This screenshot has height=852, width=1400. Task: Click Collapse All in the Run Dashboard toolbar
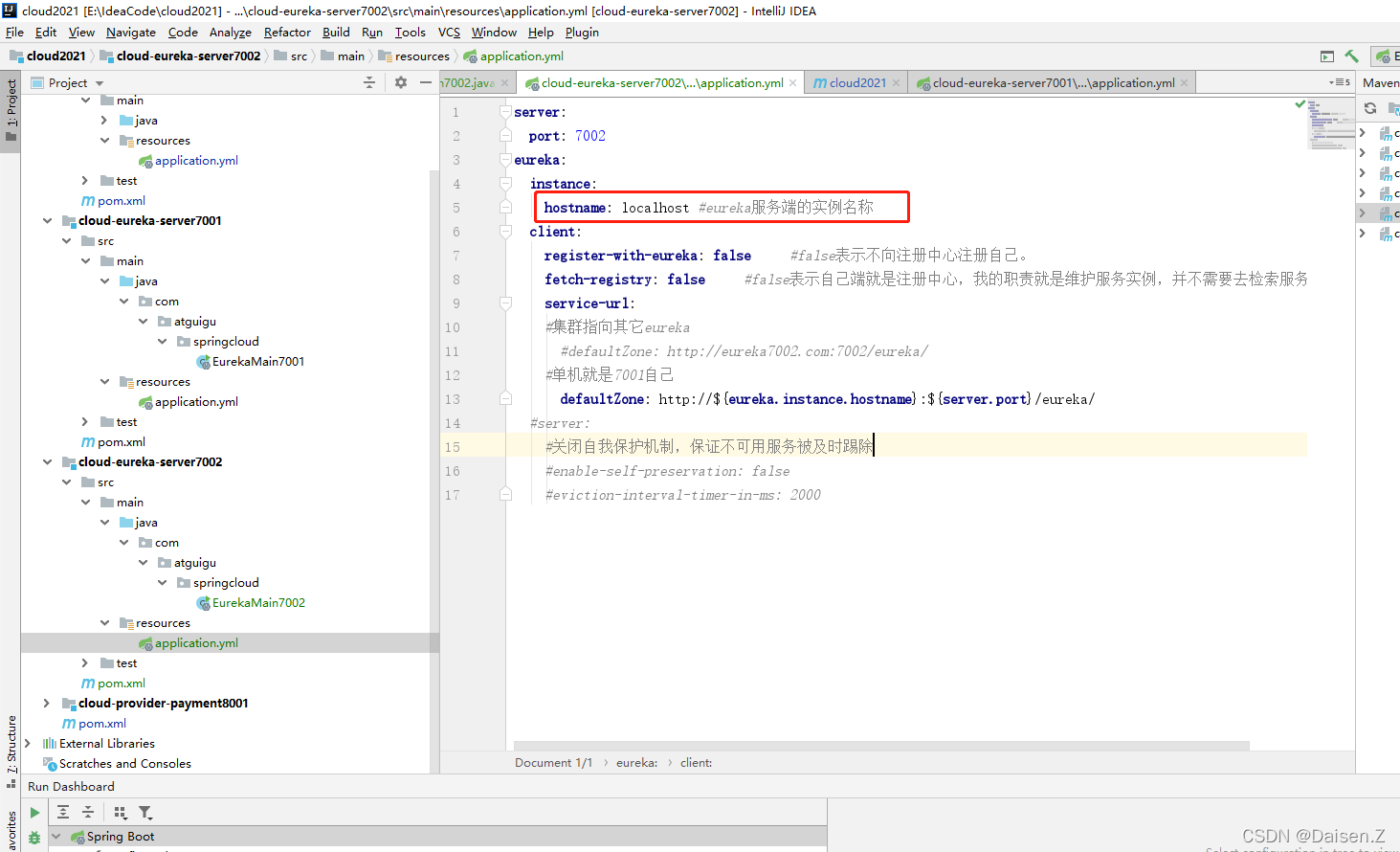pos(88,813)
